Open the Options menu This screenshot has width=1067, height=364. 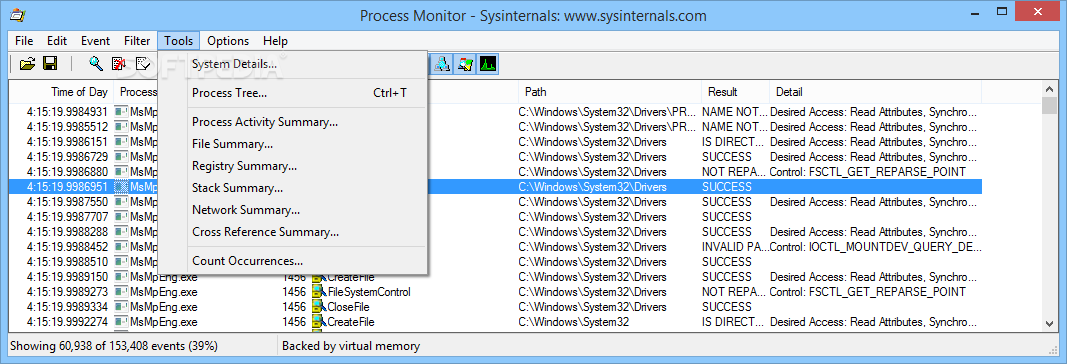coord(228,41)
